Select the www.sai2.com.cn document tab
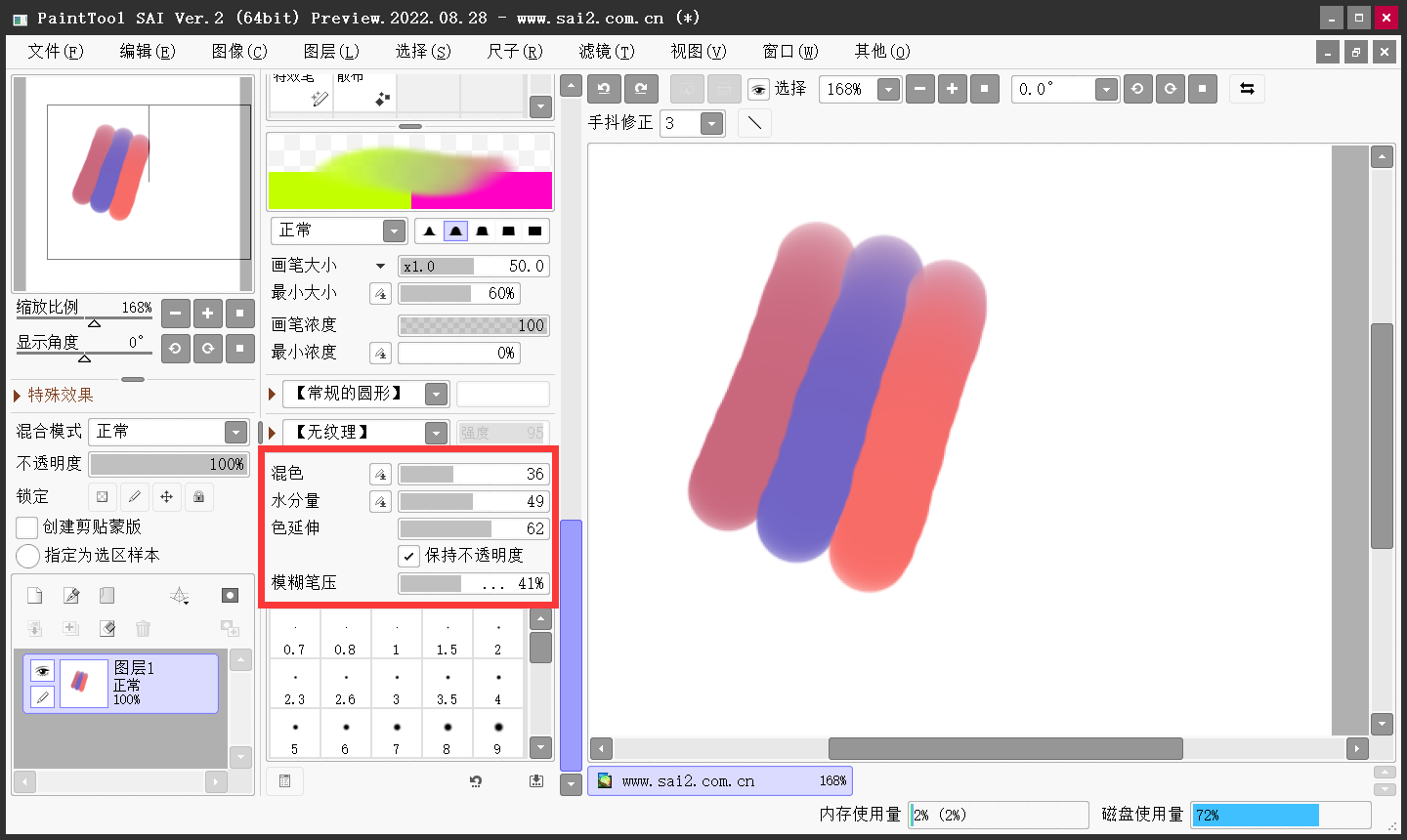1407x840 pixels. (x=720, y=781)
